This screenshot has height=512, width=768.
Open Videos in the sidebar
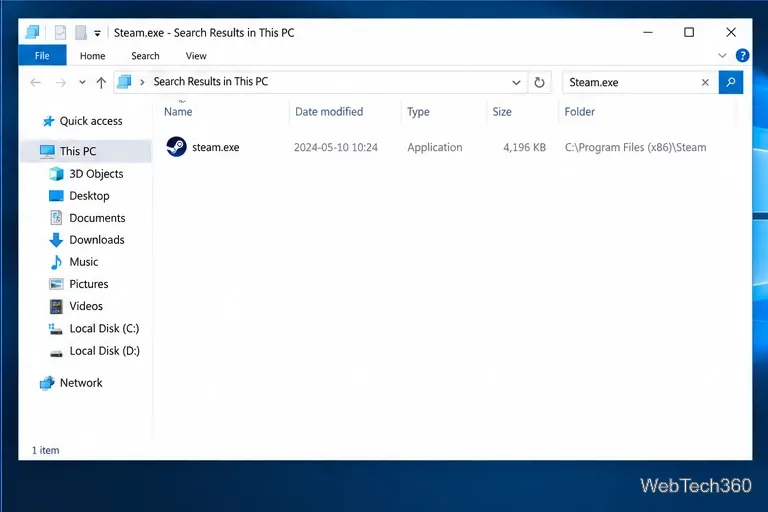(x=86, y=306)
